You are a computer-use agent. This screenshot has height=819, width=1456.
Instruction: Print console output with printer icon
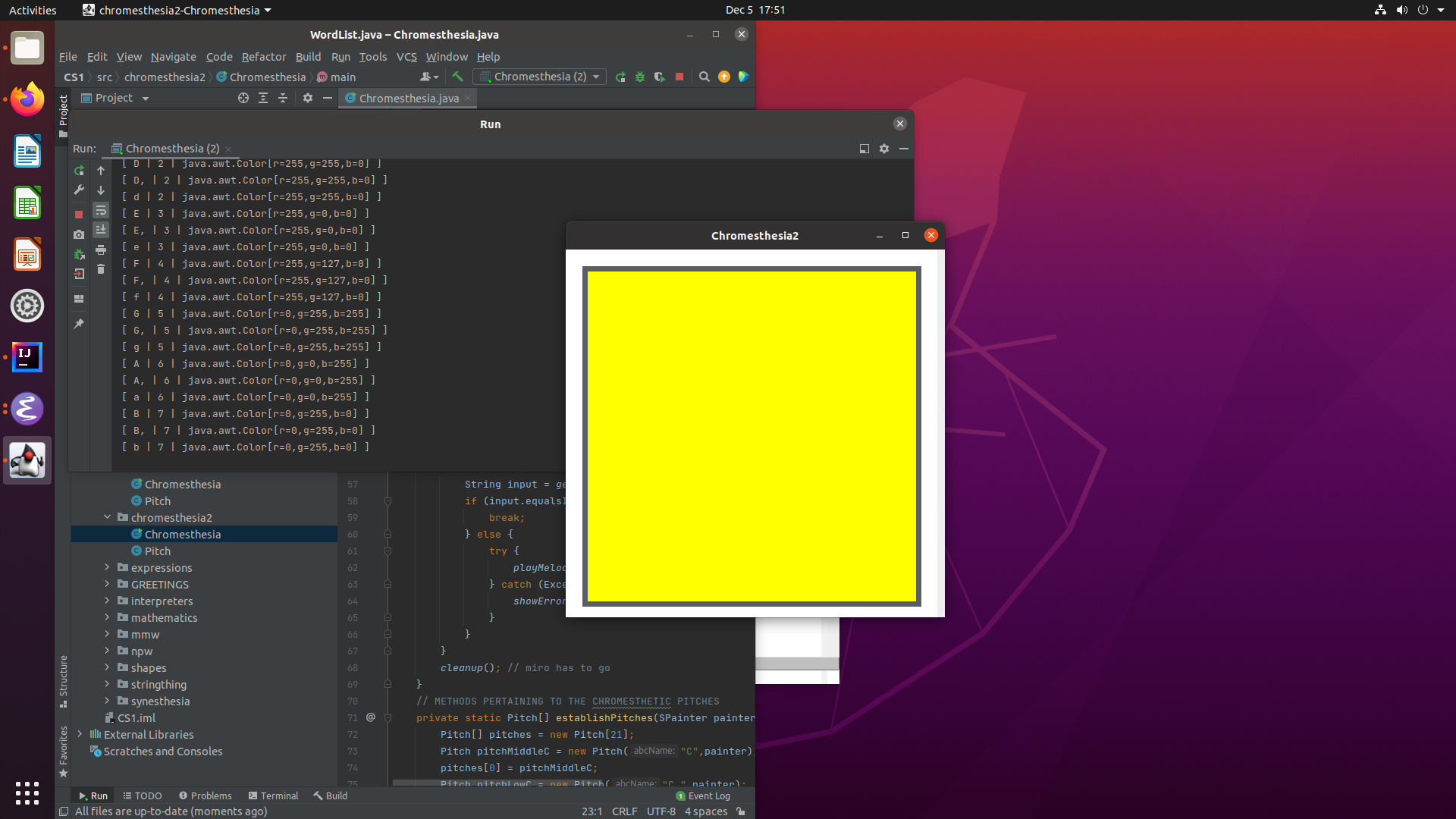pos(101,249)
